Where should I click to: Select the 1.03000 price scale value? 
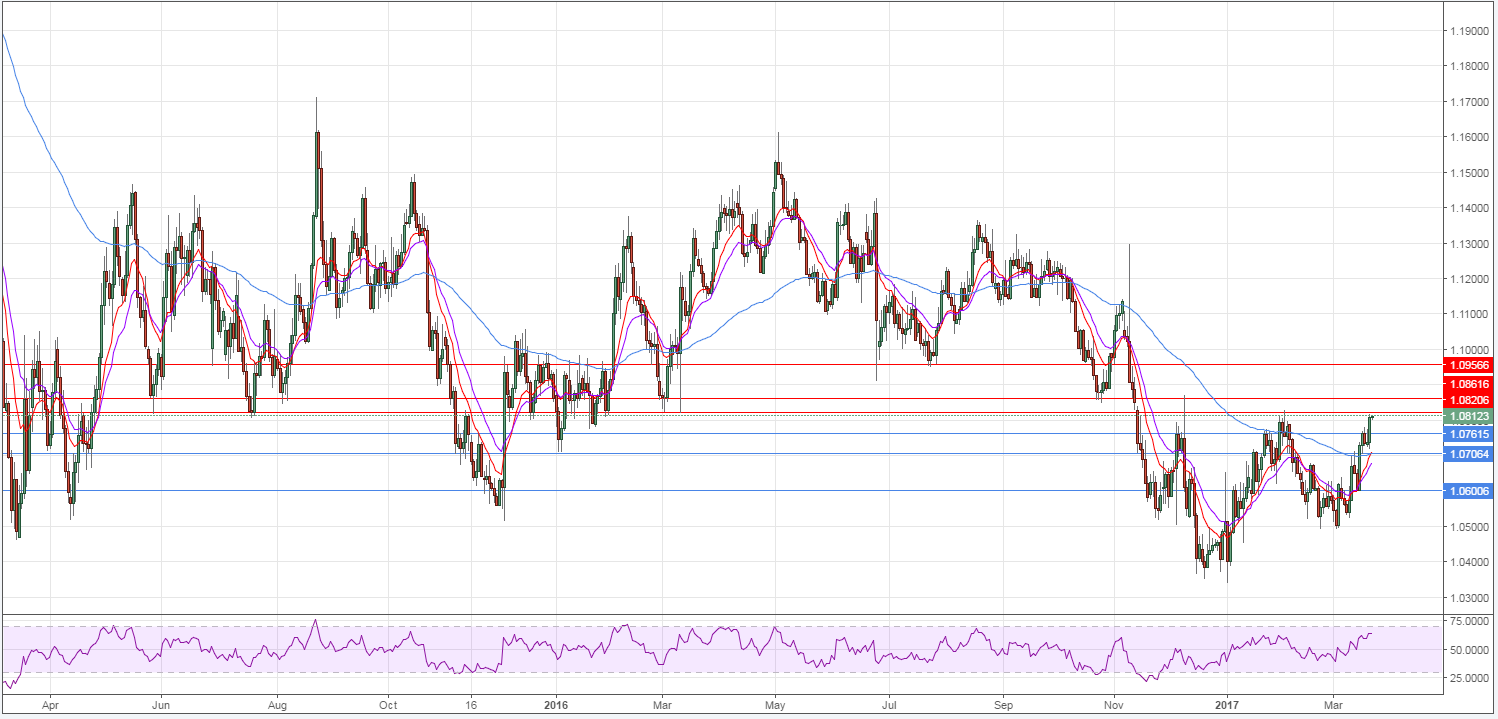(x=1472, y=598)
